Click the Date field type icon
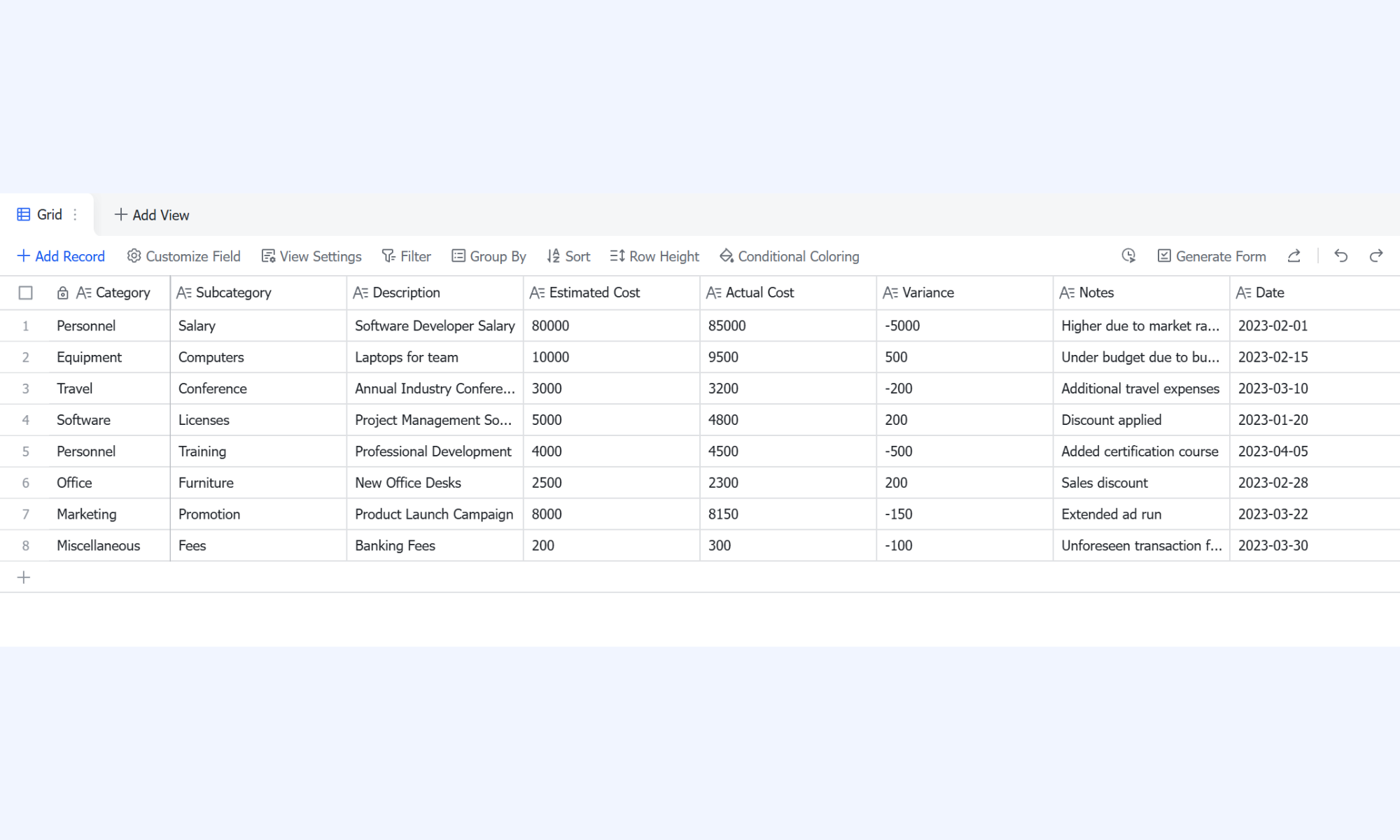The width and height of the screenshot is (1400, 840). [1244, 293]
